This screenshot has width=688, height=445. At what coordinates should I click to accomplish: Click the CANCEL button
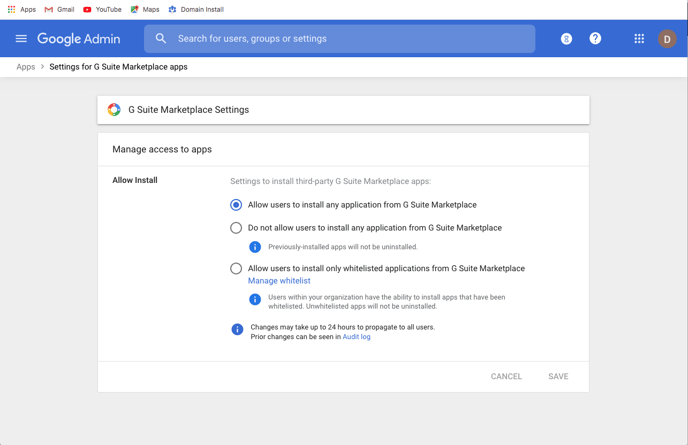click(506, 377)
